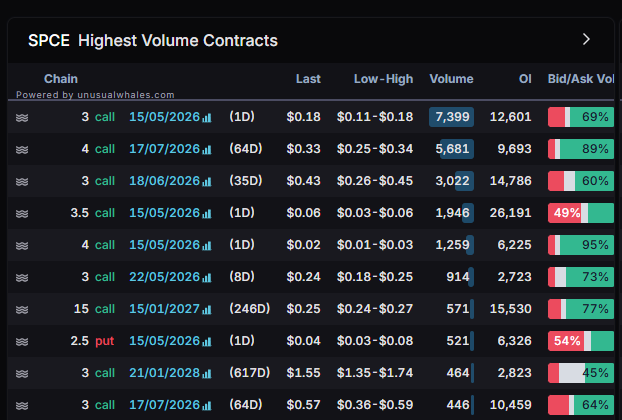Click the 1,946 volume cell
This screenshot has height=420, width=622.
(x=453, y=213)
